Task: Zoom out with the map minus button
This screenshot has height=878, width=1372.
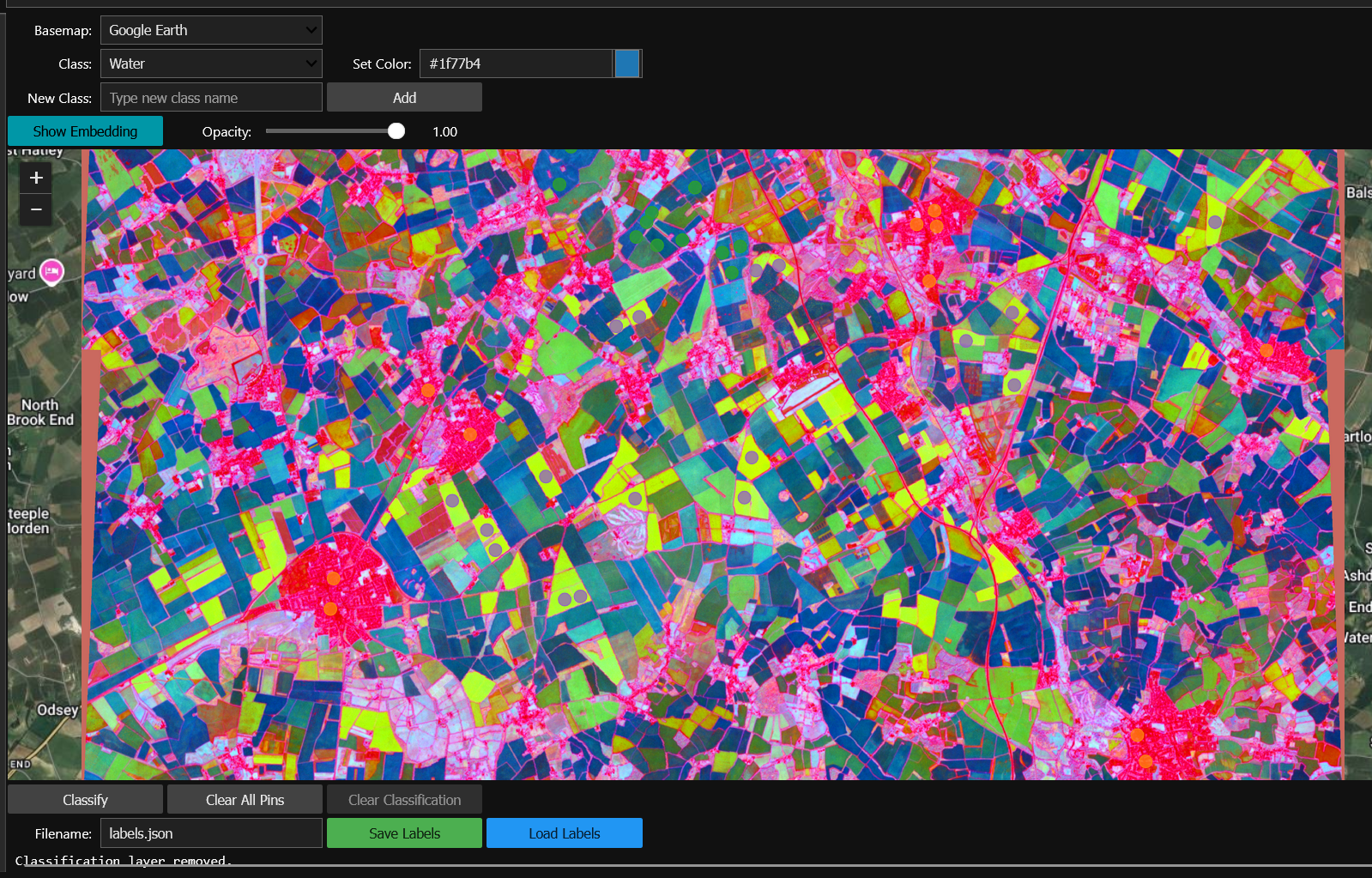Action: (x=36, y=209)
